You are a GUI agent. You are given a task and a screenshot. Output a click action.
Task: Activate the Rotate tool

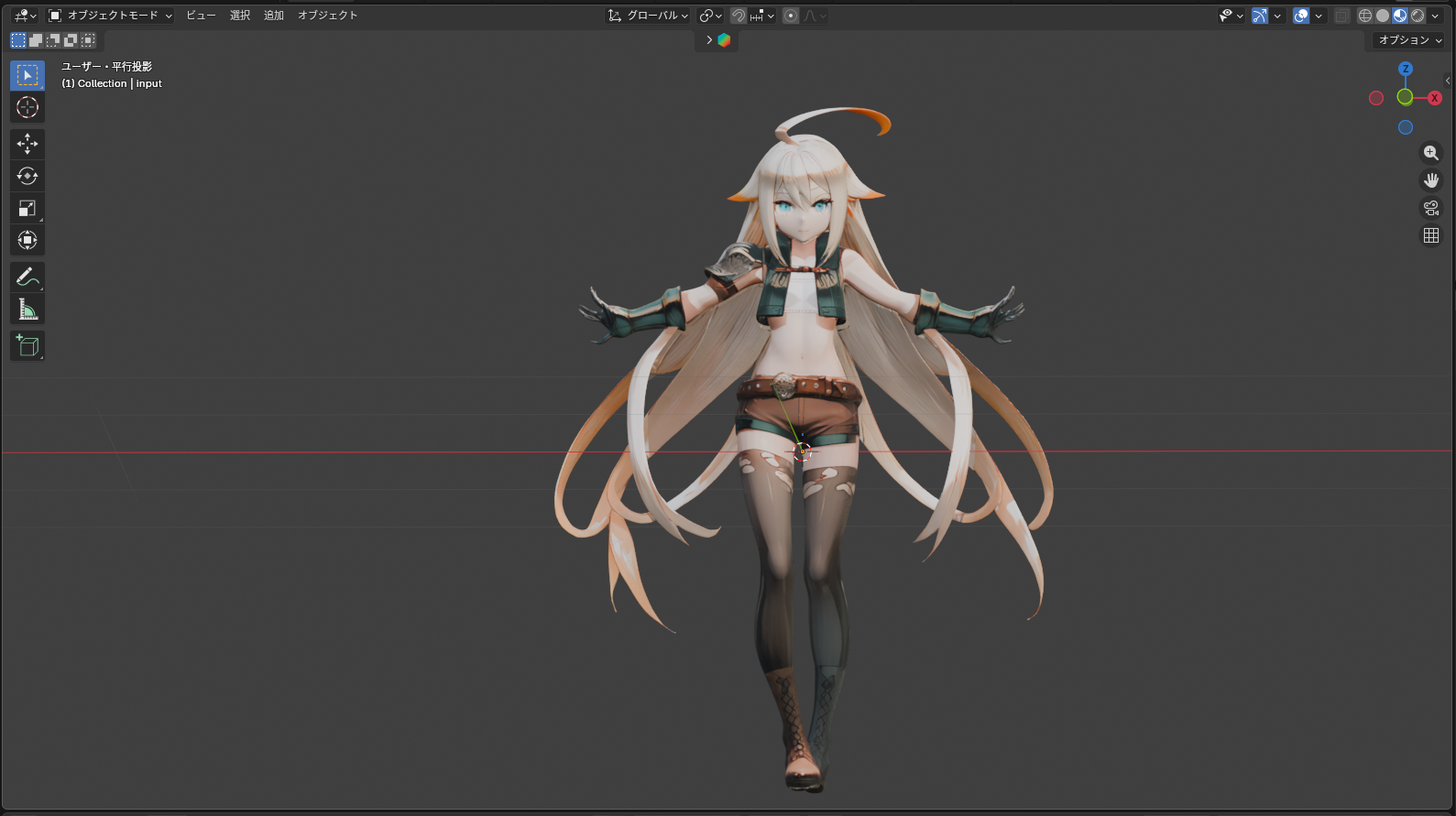(x=27, y=176)
